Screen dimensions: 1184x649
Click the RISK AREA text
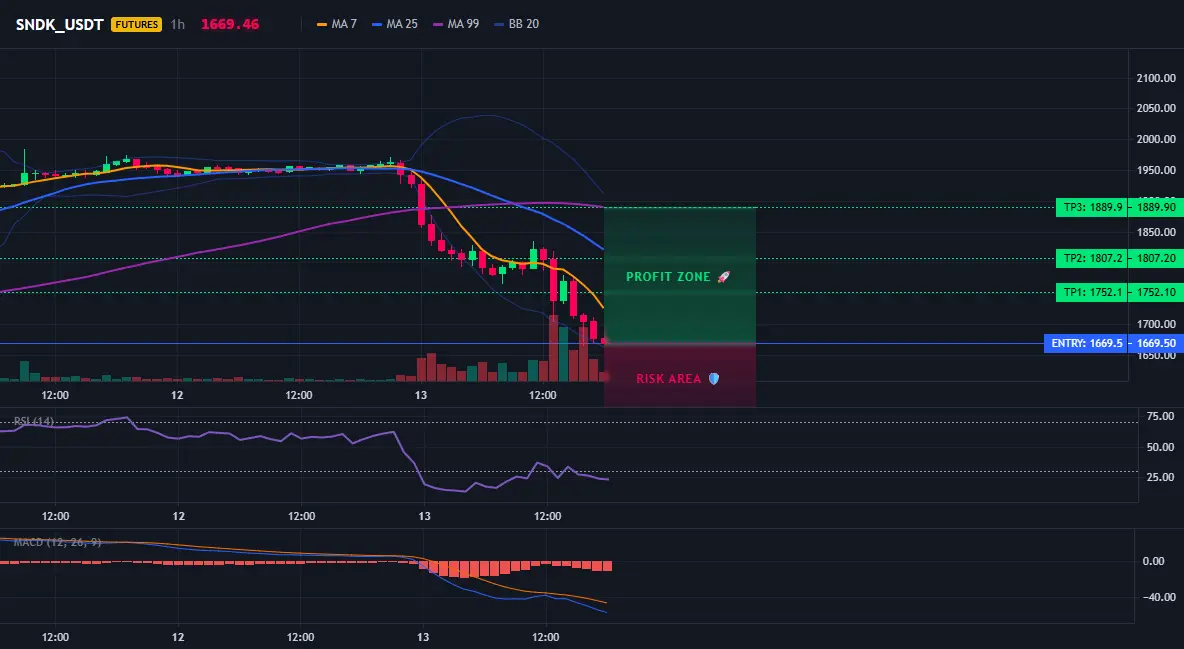point(669,379)
